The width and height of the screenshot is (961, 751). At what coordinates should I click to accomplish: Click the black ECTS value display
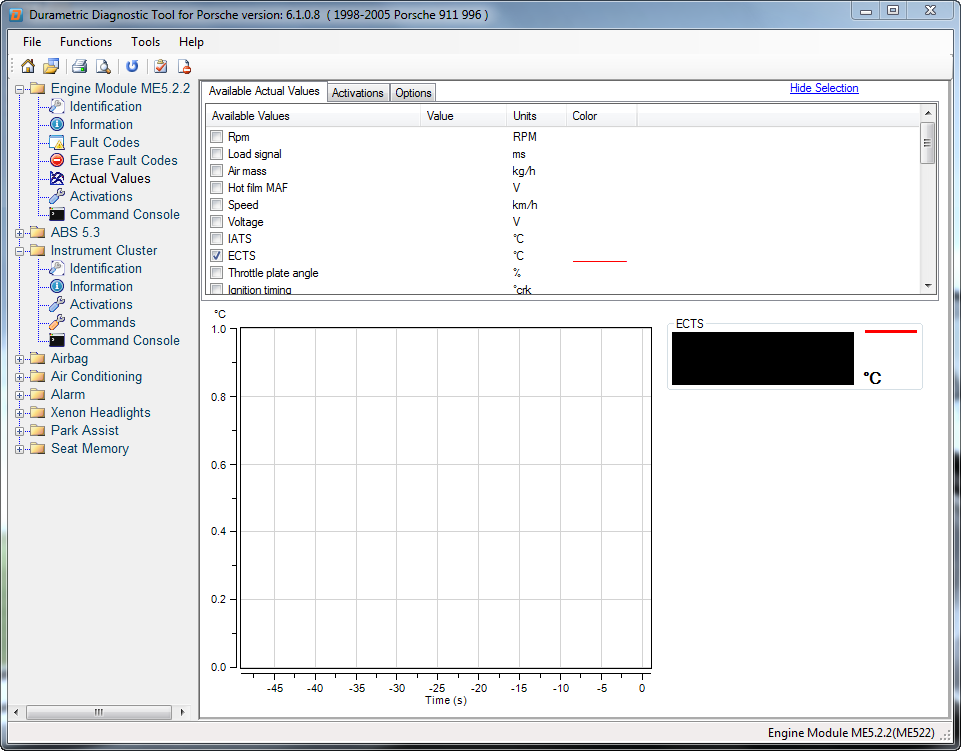(762, 359)
